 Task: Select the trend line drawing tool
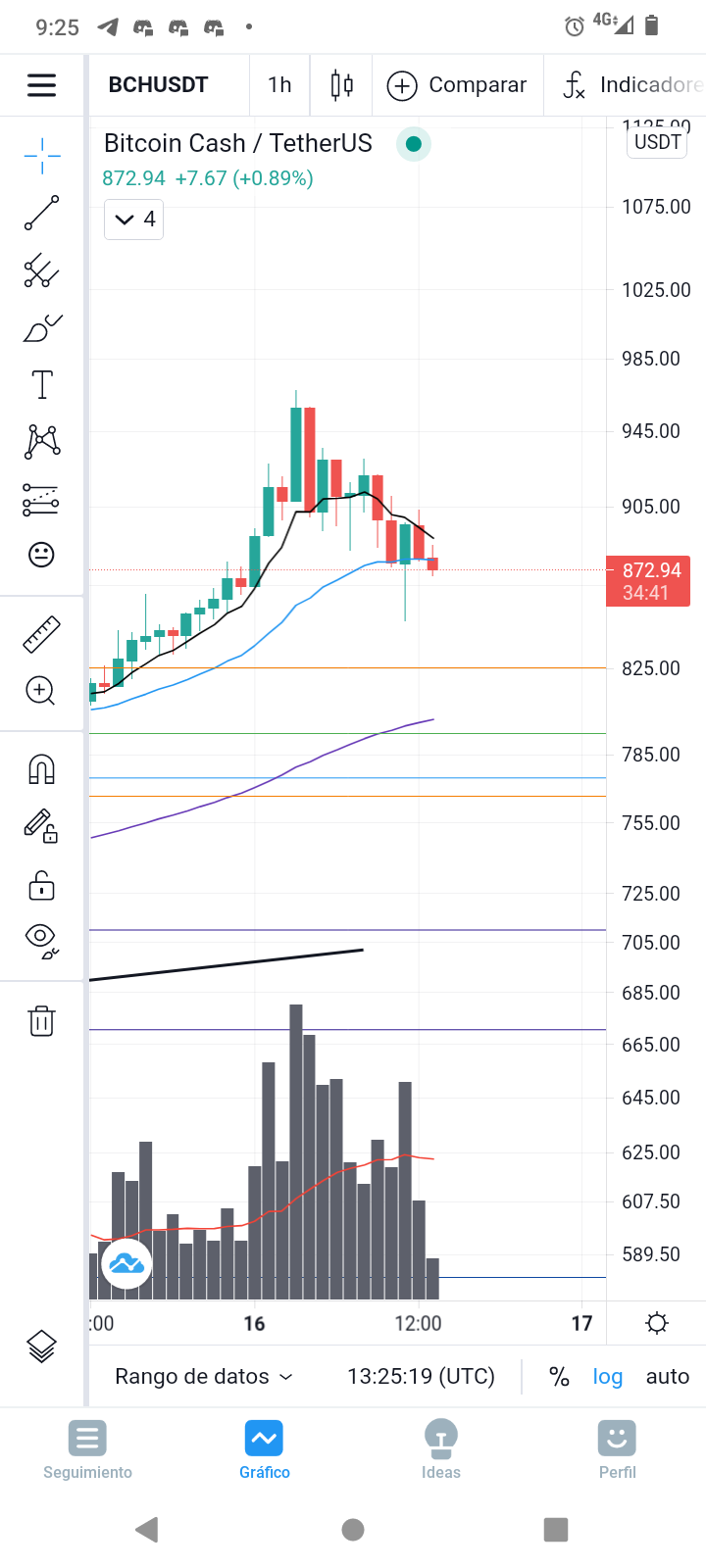pyautogui.click(x=41, y=213)
